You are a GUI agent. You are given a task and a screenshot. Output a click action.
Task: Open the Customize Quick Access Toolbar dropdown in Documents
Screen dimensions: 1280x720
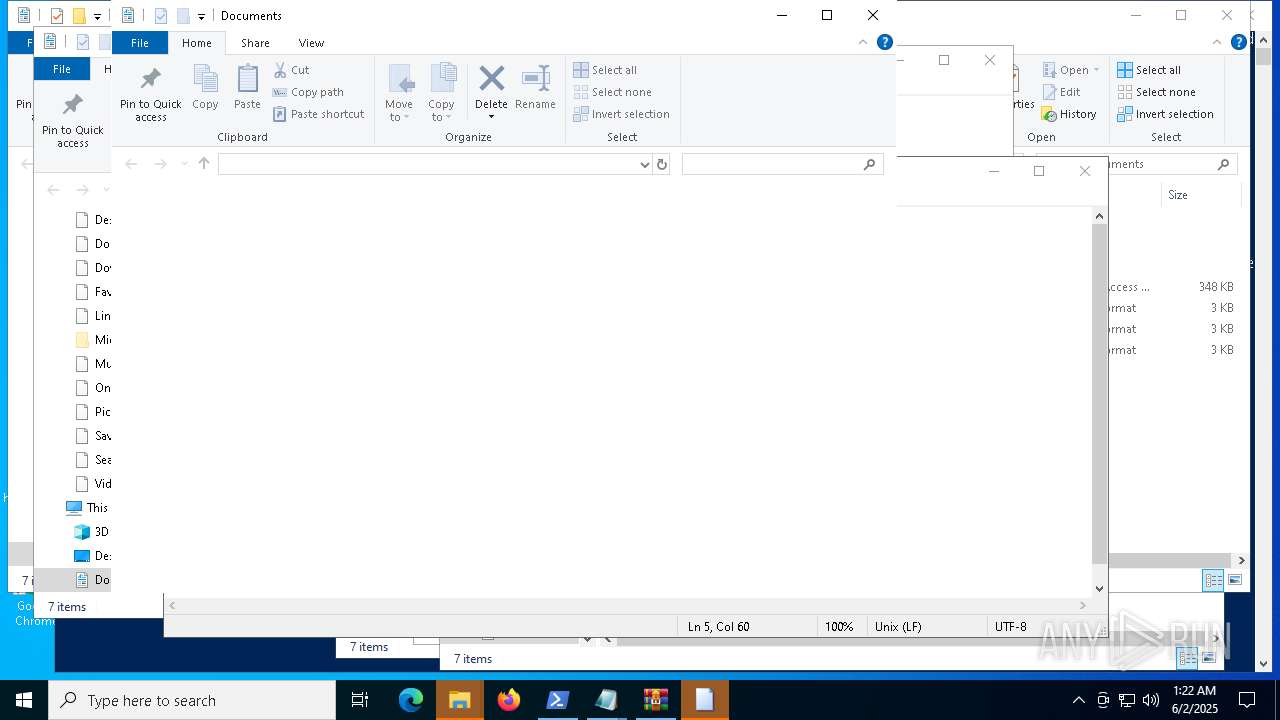(x=201, y=16)
